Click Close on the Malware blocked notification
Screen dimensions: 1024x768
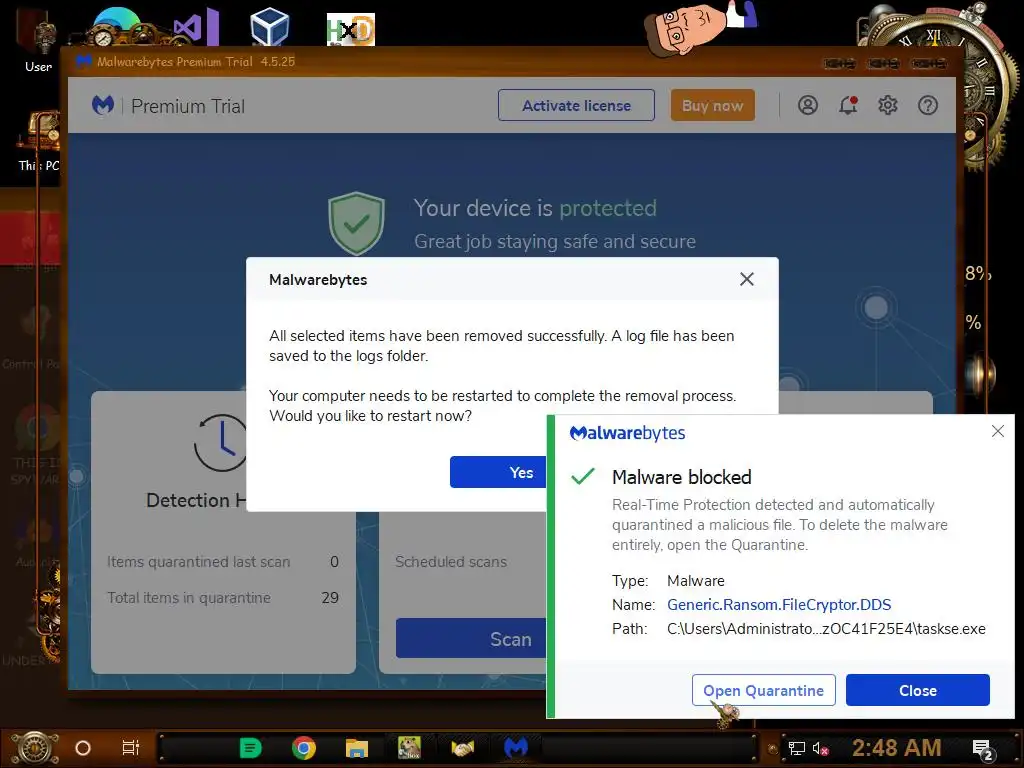click(918, 690)
